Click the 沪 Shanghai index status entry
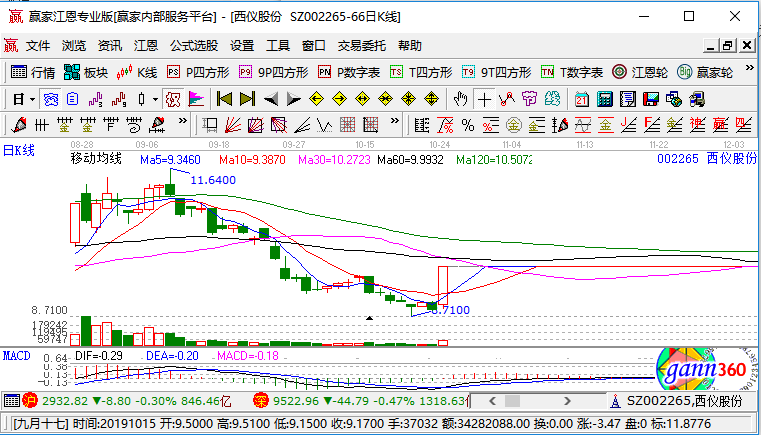The height and width of the screenshot is (435, 761). (x=127, y=402)
